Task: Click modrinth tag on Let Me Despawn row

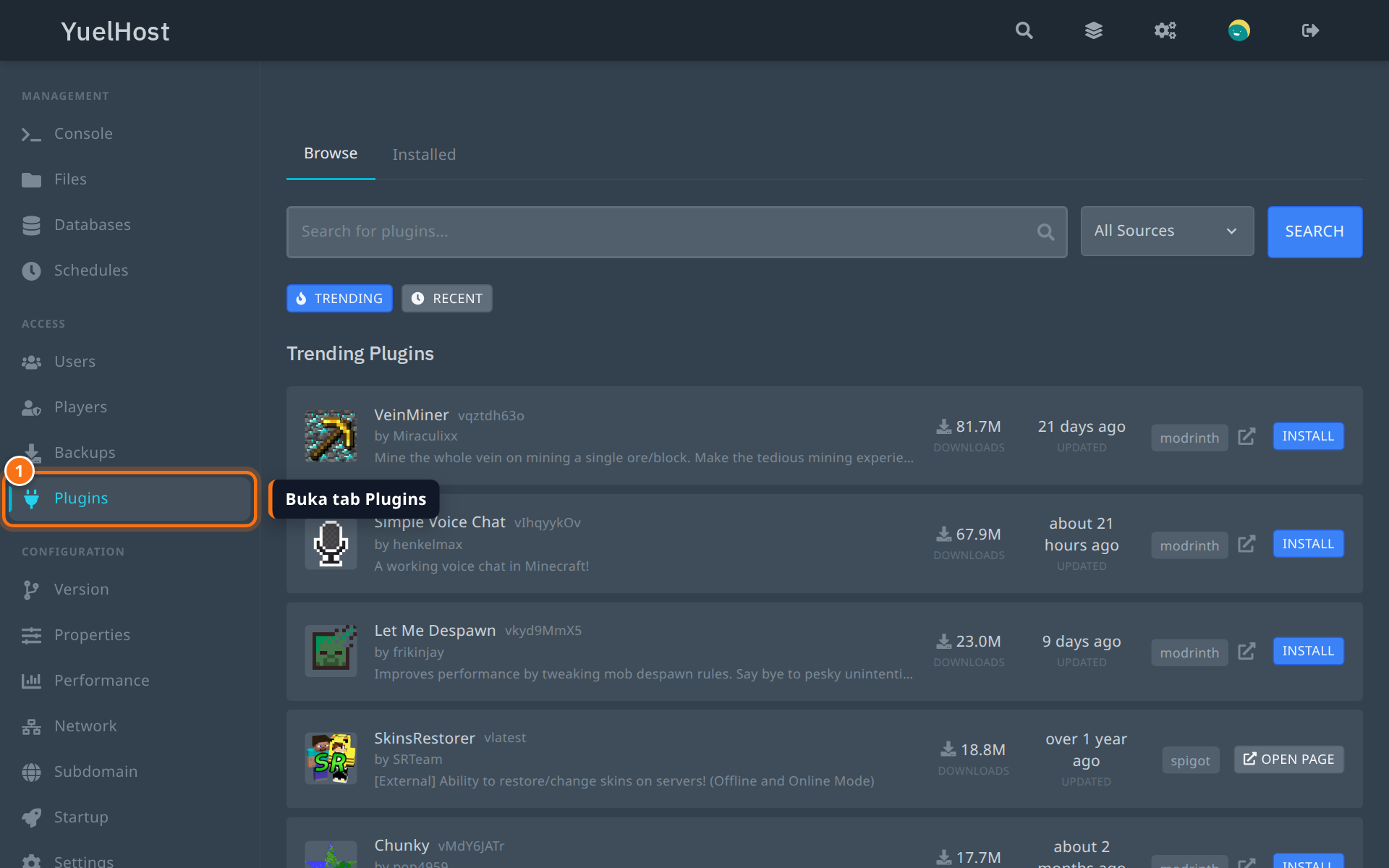Action: tap(1189, 652)
